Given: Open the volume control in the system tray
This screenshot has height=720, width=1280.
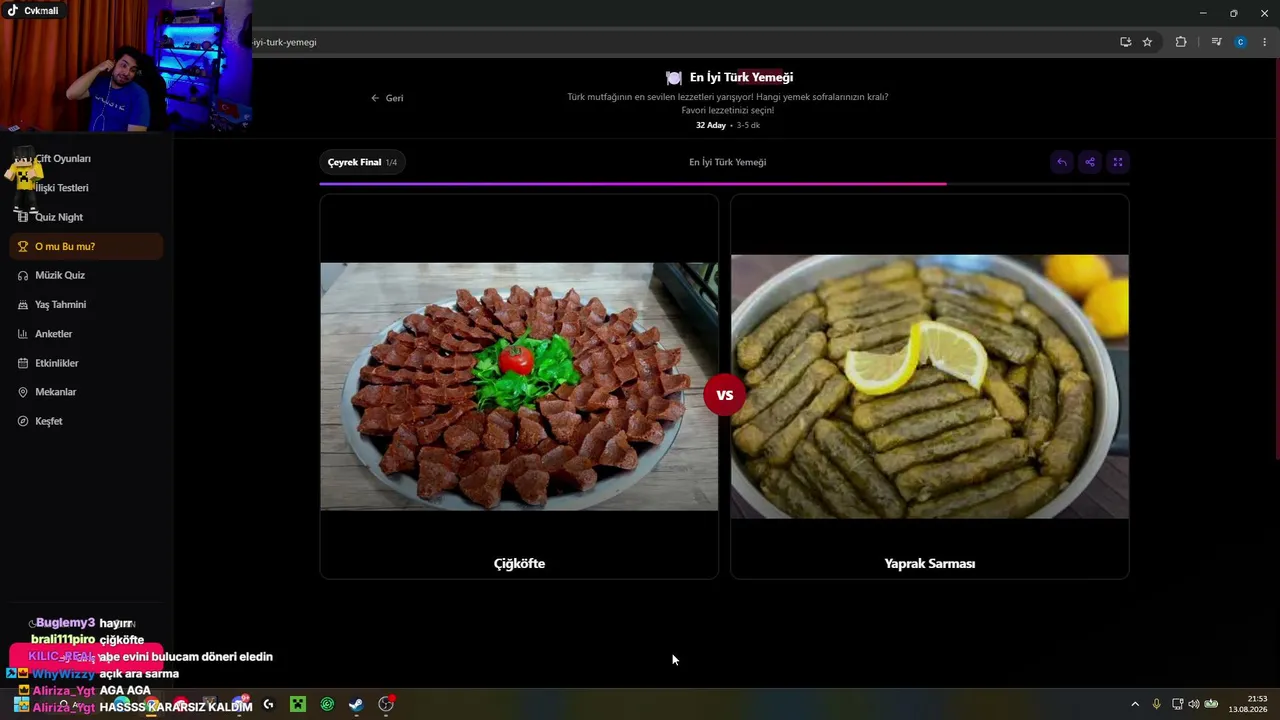Looking at the screenshot, I should [1194, 704].
